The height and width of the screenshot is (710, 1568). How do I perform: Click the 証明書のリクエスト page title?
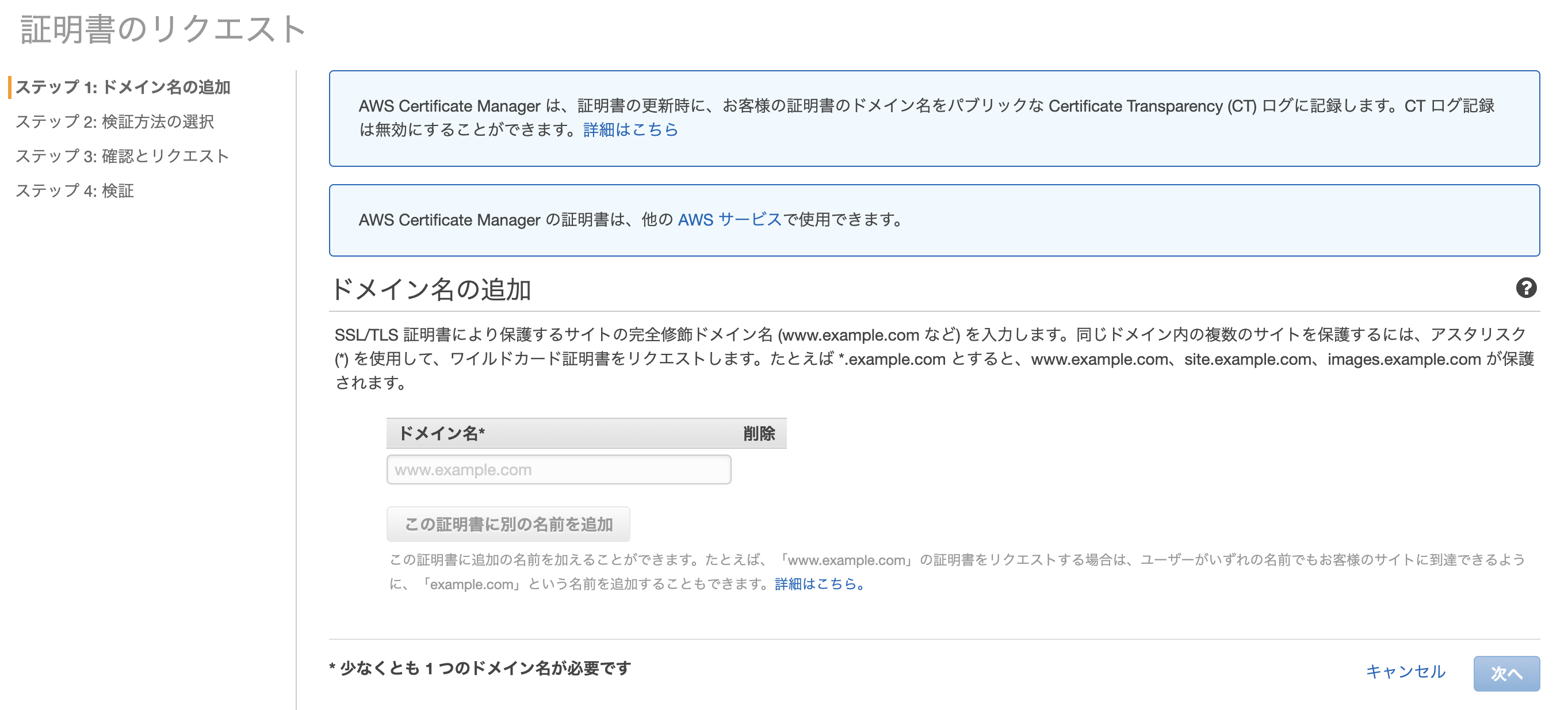[x=163, y=29]
